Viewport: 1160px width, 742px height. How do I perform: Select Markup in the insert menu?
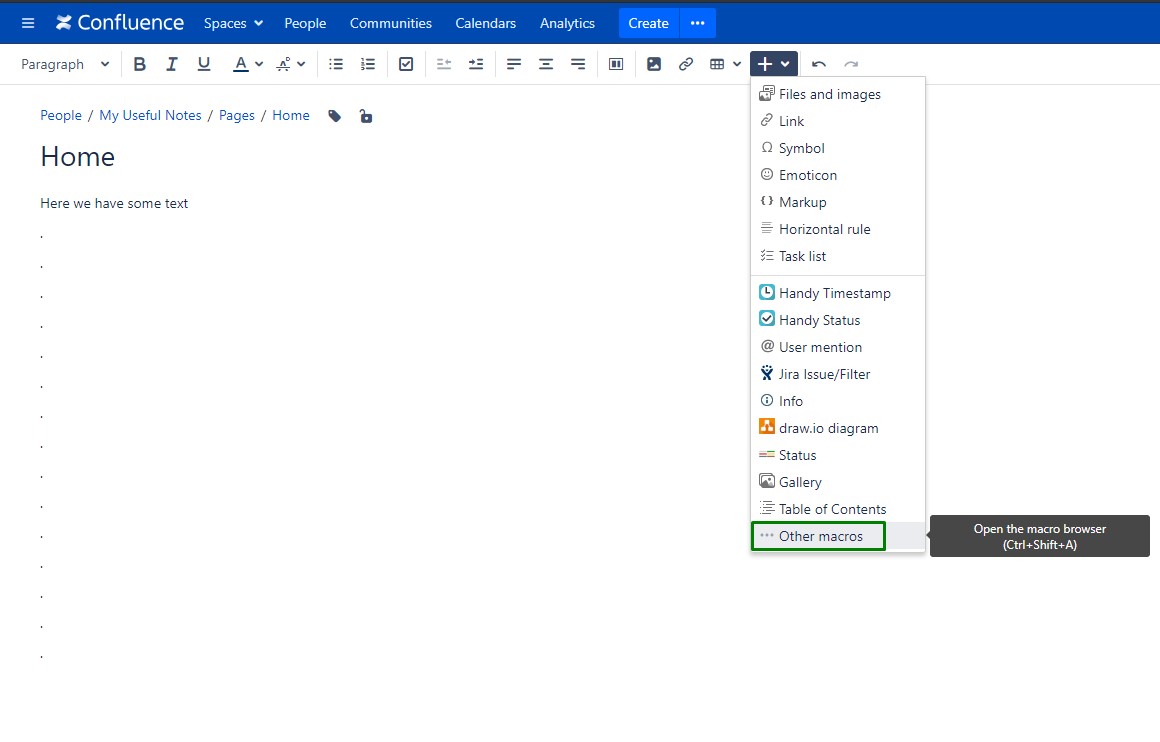pos(837,202)
